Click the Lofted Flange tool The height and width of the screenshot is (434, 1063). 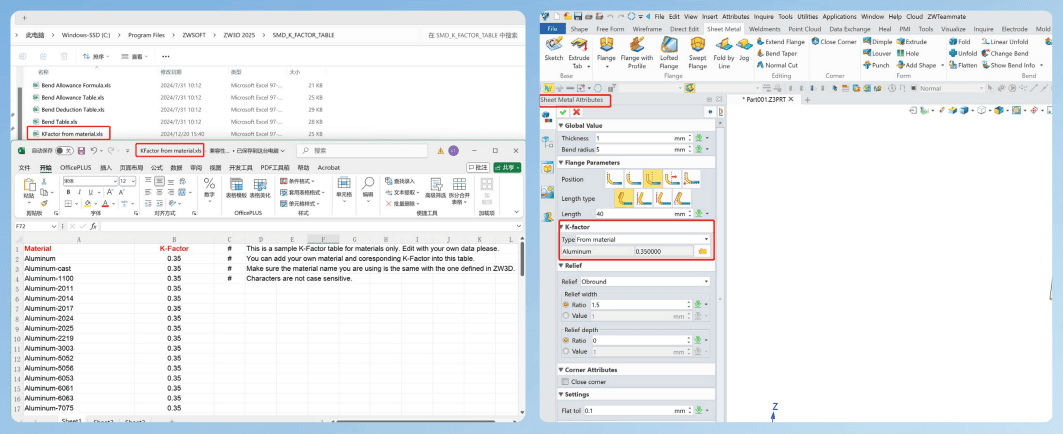click(668, 52)
